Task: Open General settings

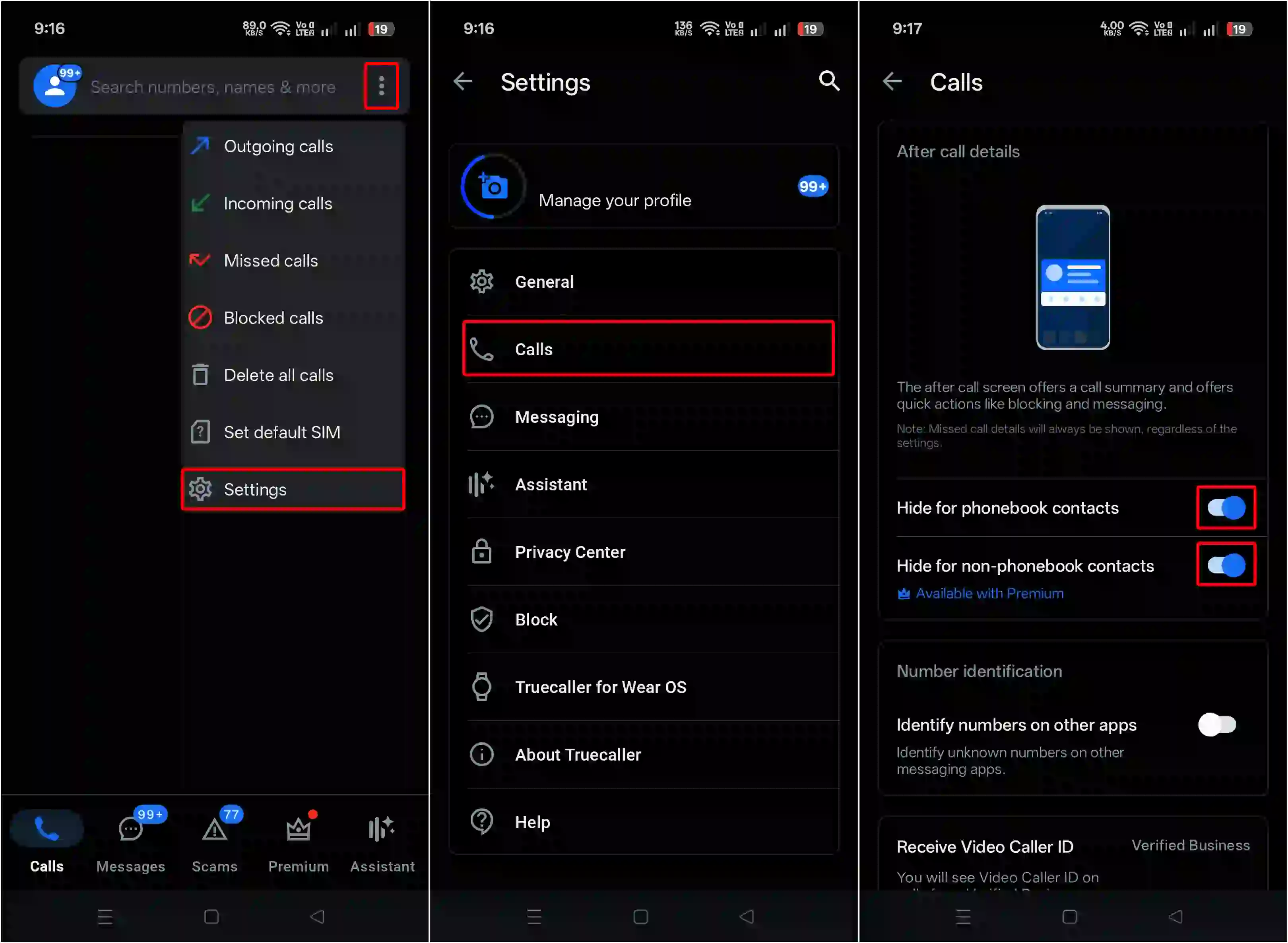Action: [x=644, y=282]
